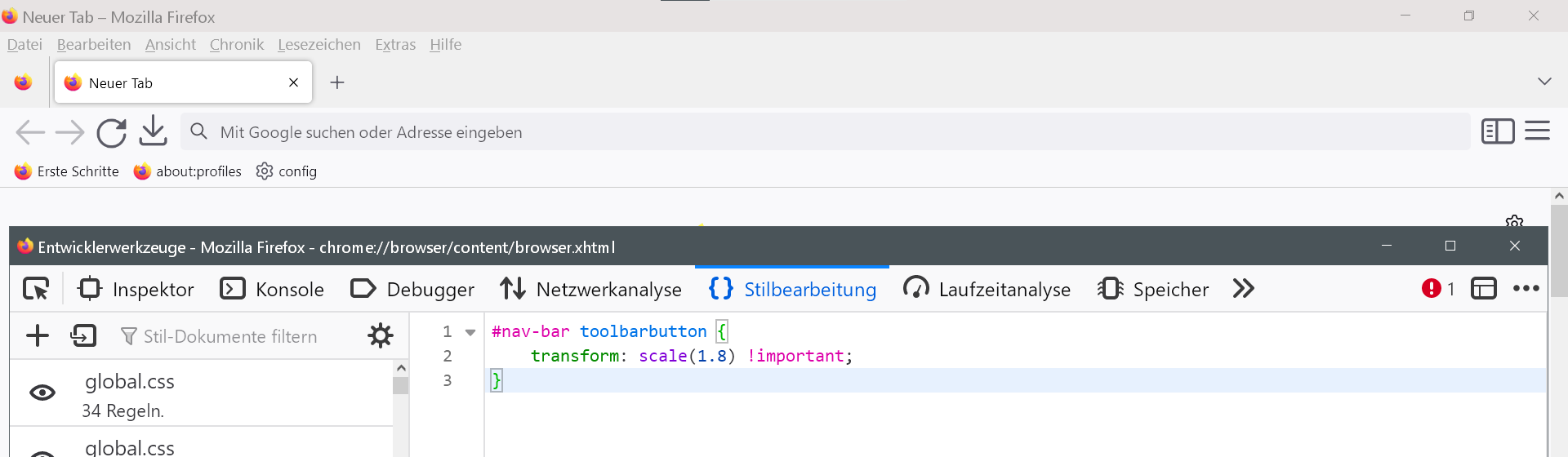Viewport: 1568px width, 457px height.
Task: Open the devtools three-dot options menu
Action: pyautogui.click(x=1526, y=289)
